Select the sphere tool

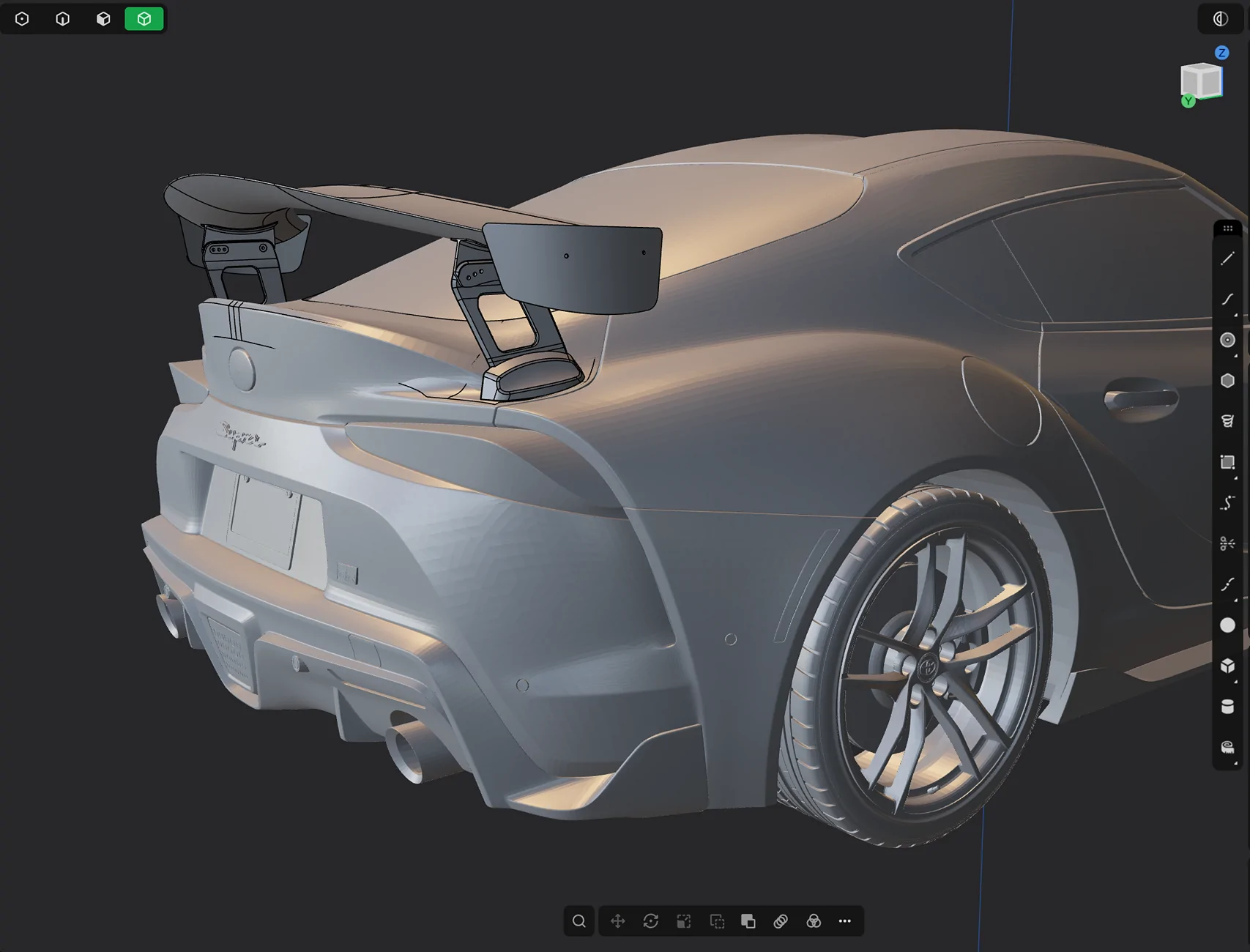click(1228, 625)
